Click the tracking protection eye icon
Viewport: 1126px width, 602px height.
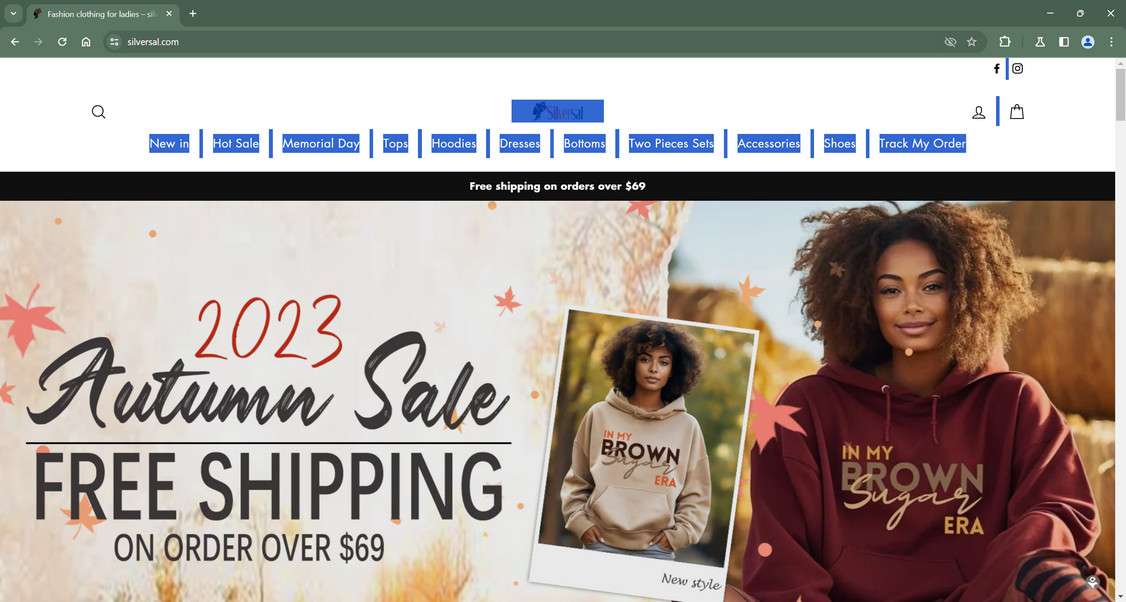(950, 42)
